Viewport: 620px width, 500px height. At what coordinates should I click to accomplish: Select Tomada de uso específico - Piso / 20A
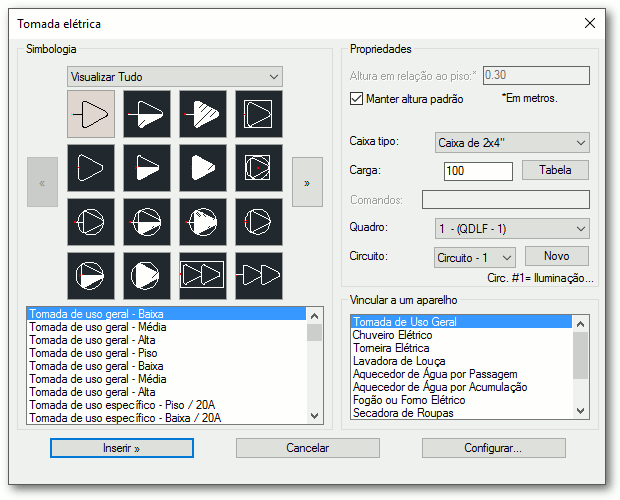[x=166, y=405]
